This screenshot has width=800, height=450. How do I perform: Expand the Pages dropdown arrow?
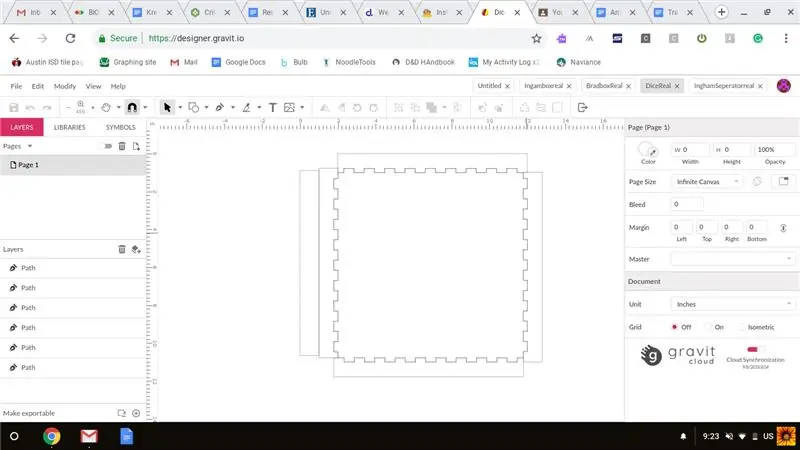click(x=30, y=146)
